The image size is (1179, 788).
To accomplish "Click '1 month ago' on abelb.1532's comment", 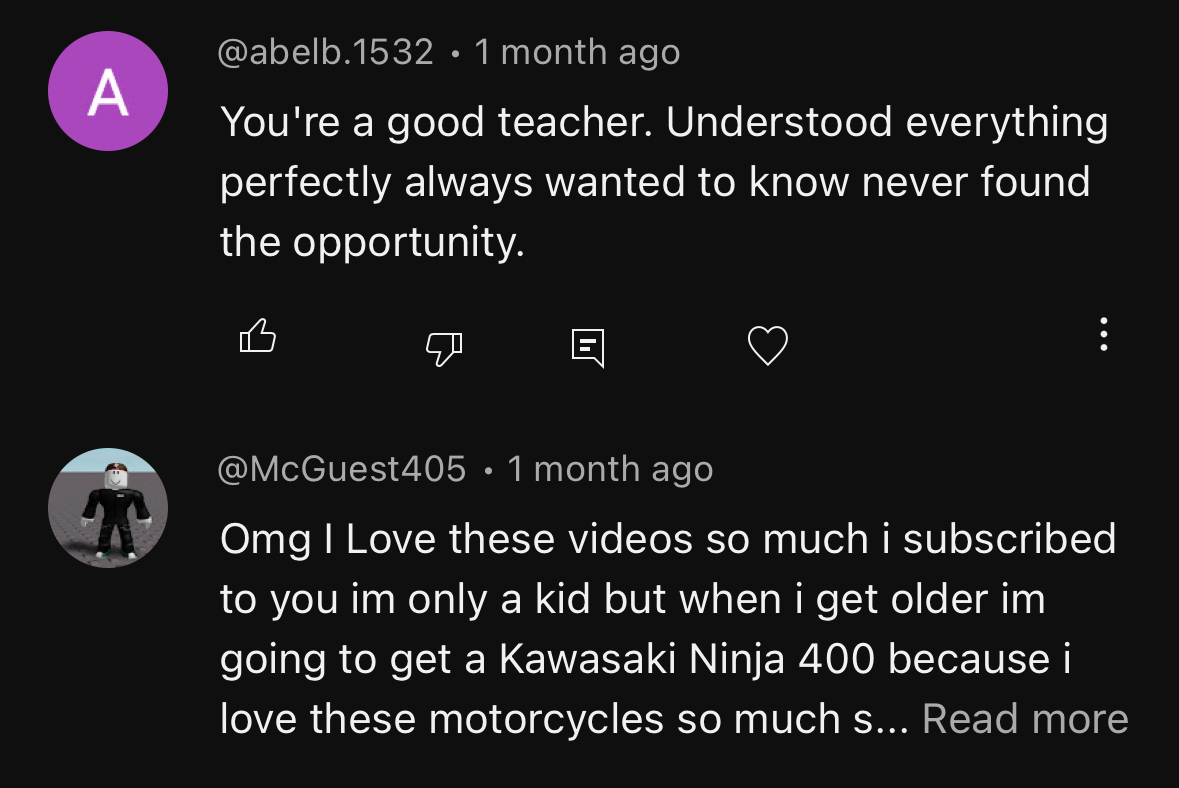I will tap(577, 52).
